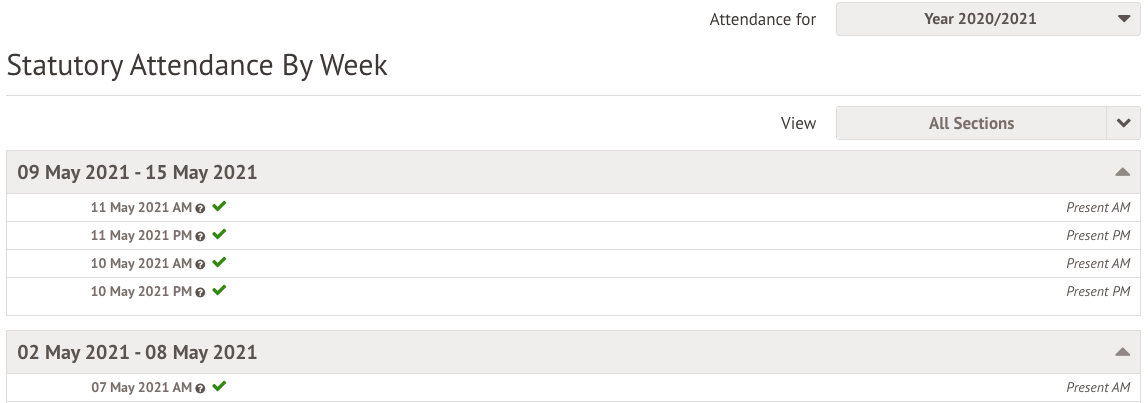Open the All Sections view dropdown

coord(970,123)
